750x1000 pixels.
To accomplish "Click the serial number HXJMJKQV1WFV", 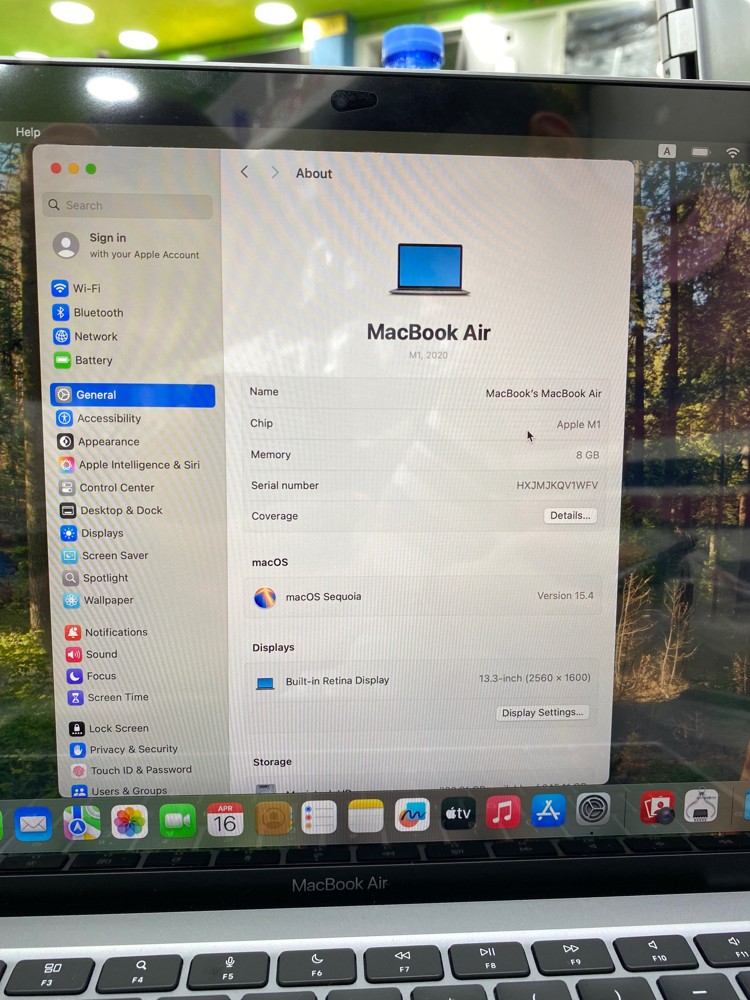I will 557,485.
